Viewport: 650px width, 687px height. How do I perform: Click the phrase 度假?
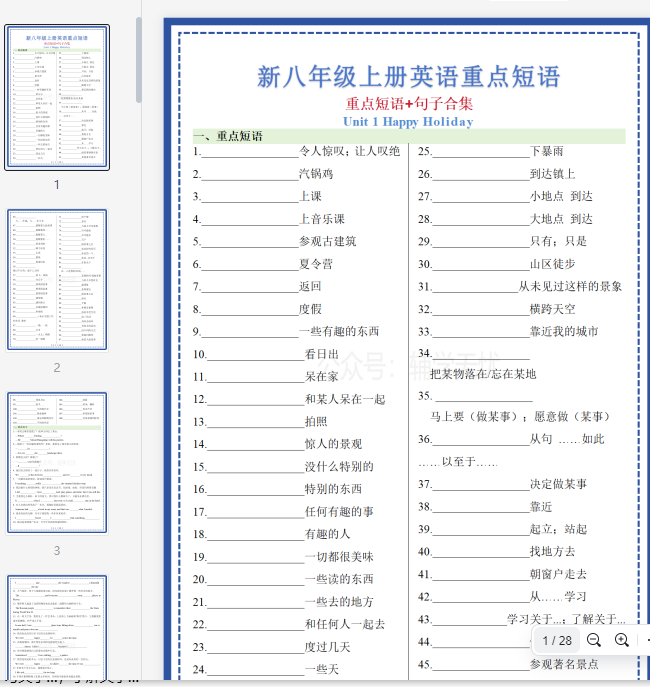click(310, 309)
